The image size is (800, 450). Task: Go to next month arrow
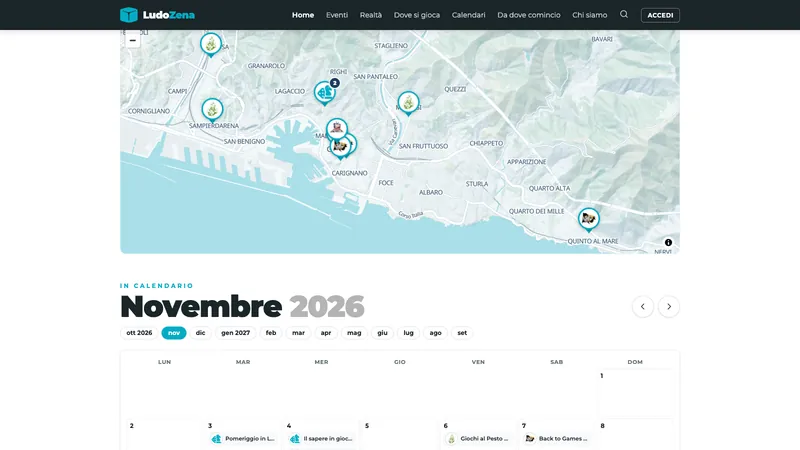[x=669, y=307]
